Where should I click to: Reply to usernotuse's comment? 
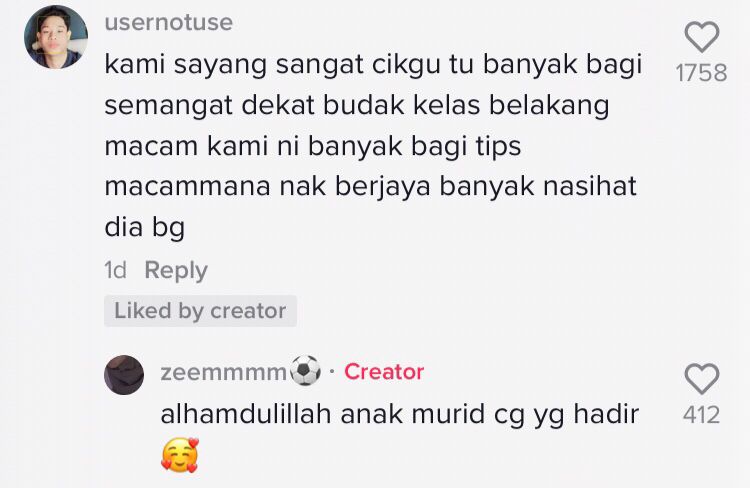176,271
